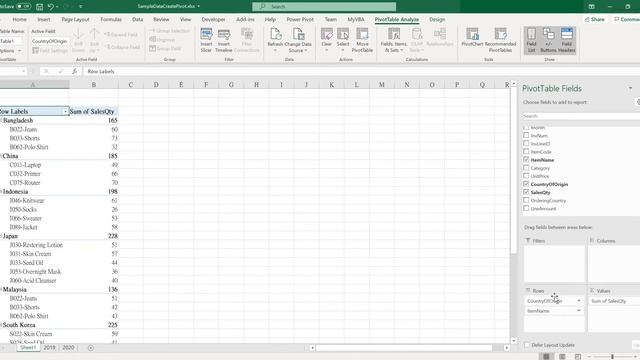Select column header B
Viewport: 640px width, 360px height.
click(93, 84)
